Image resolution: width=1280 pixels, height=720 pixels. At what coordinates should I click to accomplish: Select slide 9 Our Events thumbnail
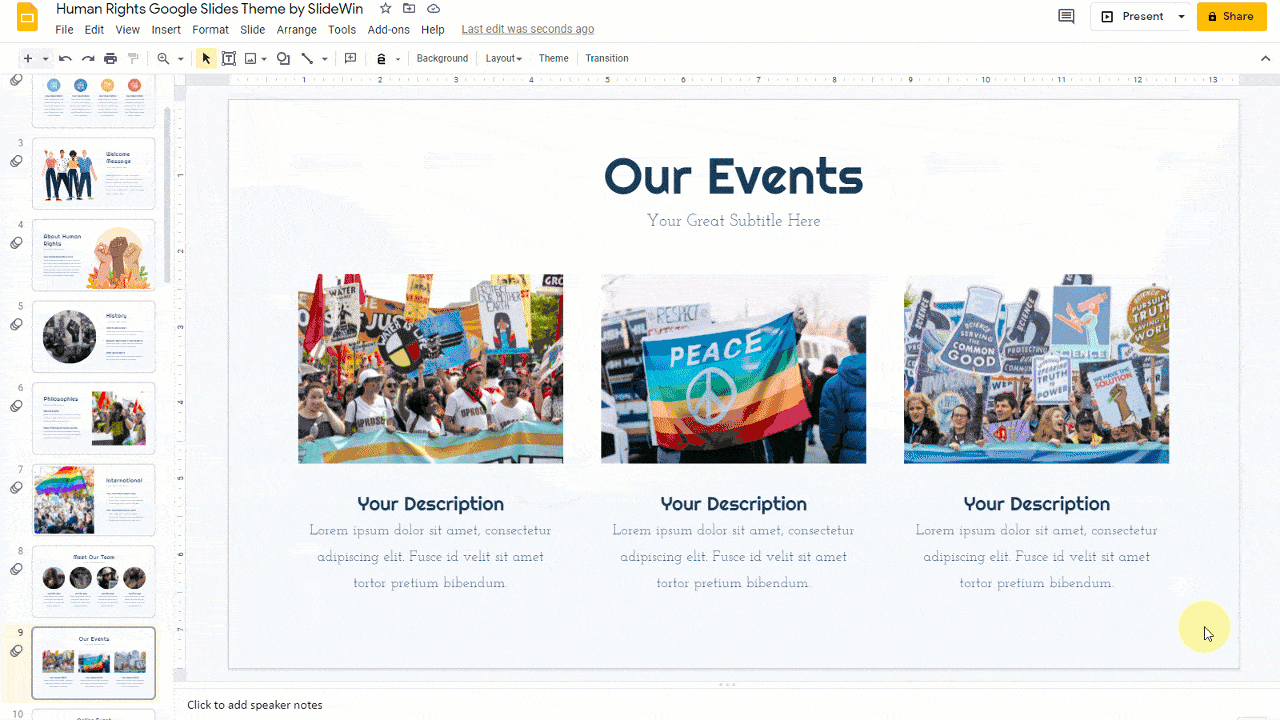click(94, 663)
